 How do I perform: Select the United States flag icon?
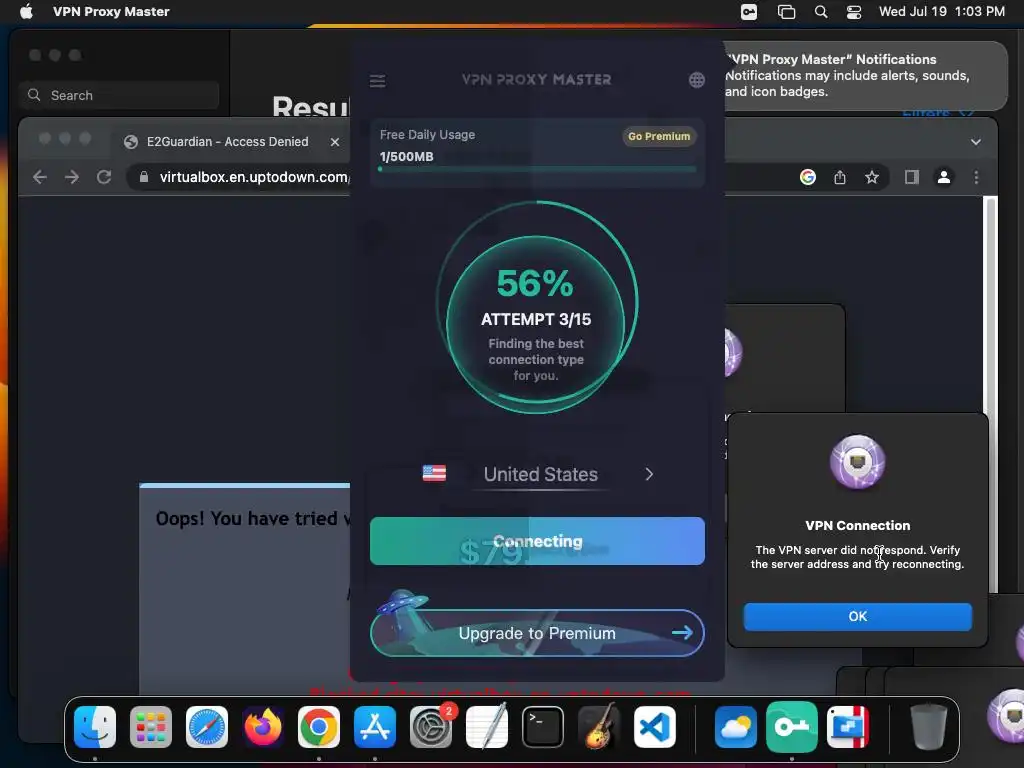(434, 473)
